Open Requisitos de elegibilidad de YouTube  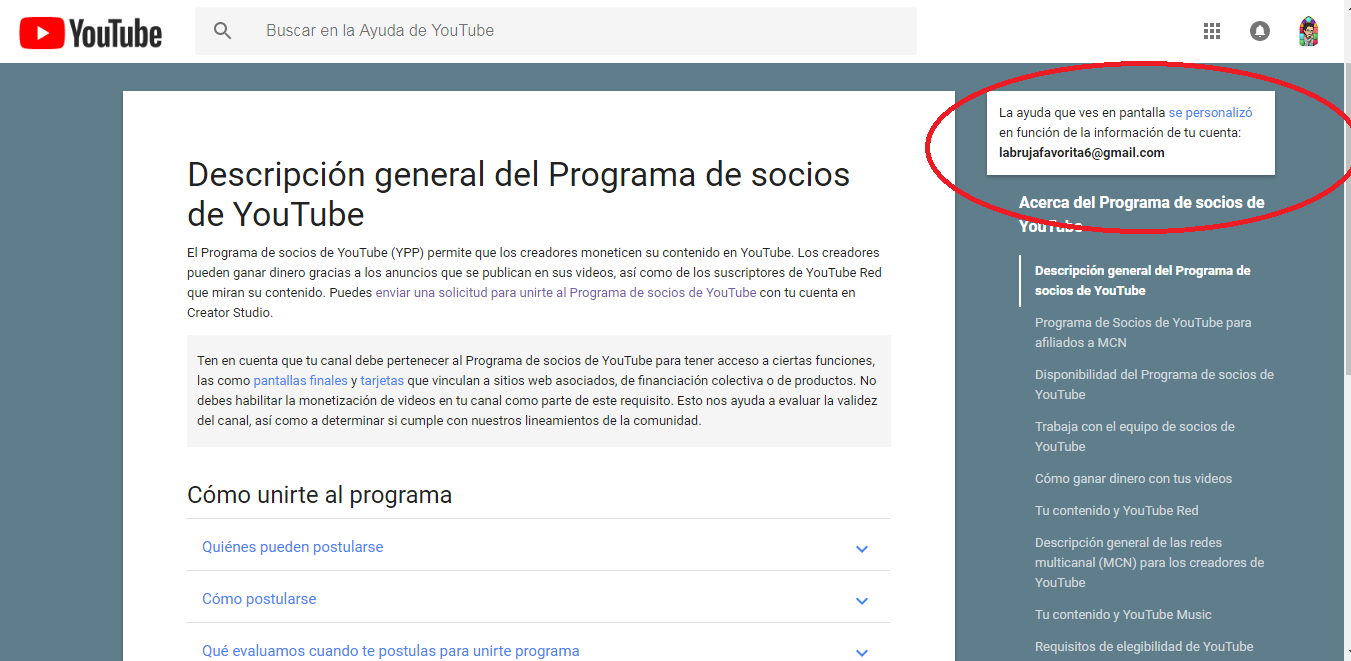[1144, 646]
